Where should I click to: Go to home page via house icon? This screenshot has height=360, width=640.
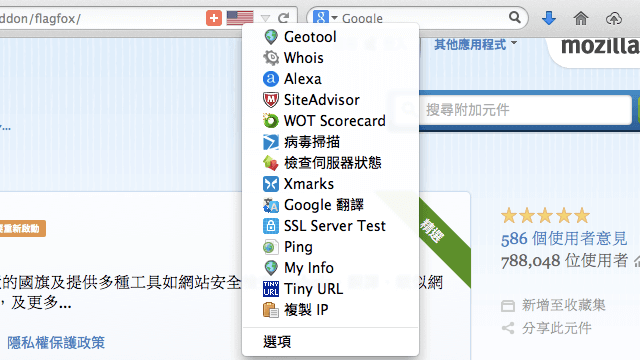tap(581, 18)
